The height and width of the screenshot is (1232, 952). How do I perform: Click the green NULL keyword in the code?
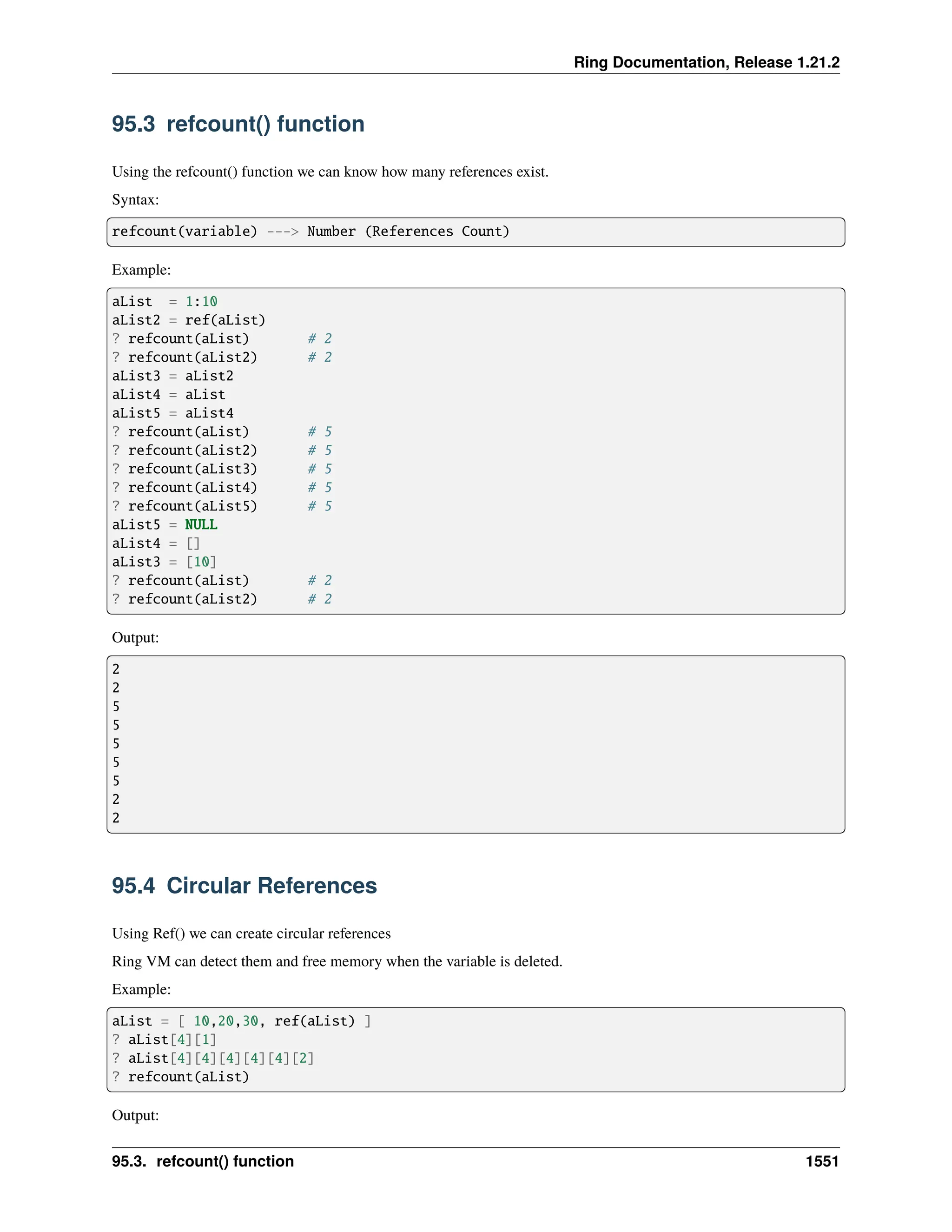click(x=201, y=524)
